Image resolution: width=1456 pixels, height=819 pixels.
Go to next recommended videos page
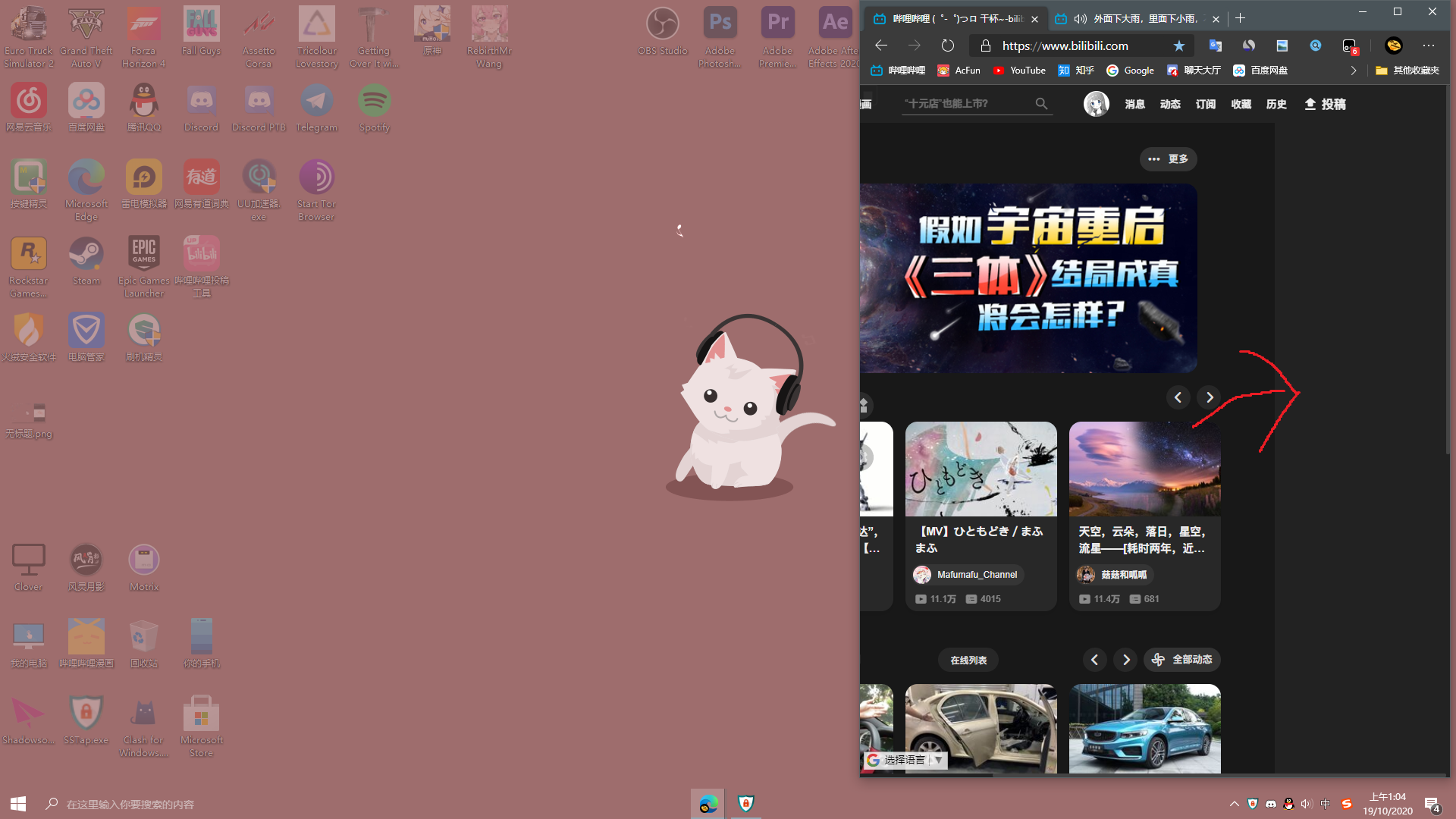coord(1210,397)
